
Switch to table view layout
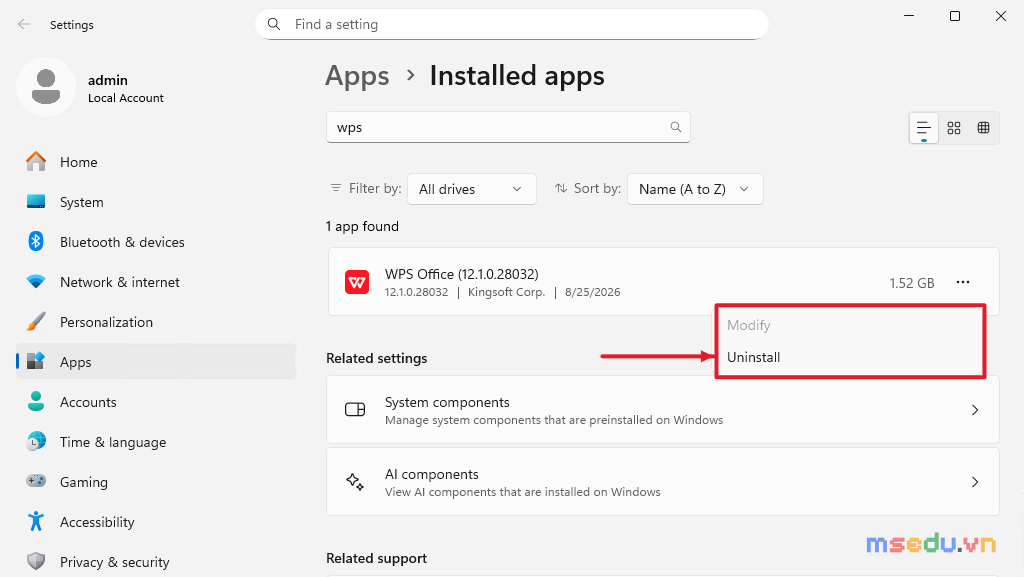click(x=984, y=128)
